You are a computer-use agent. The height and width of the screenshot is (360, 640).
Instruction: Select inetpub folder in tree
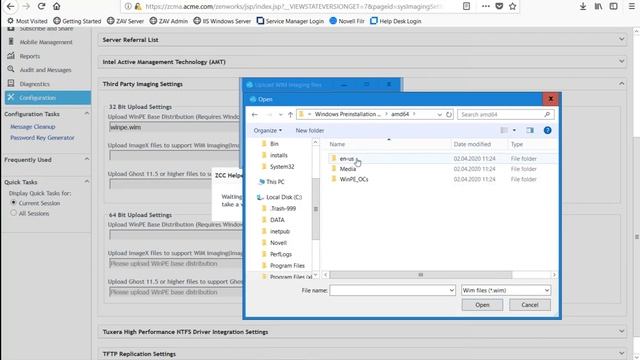point(280,231)
